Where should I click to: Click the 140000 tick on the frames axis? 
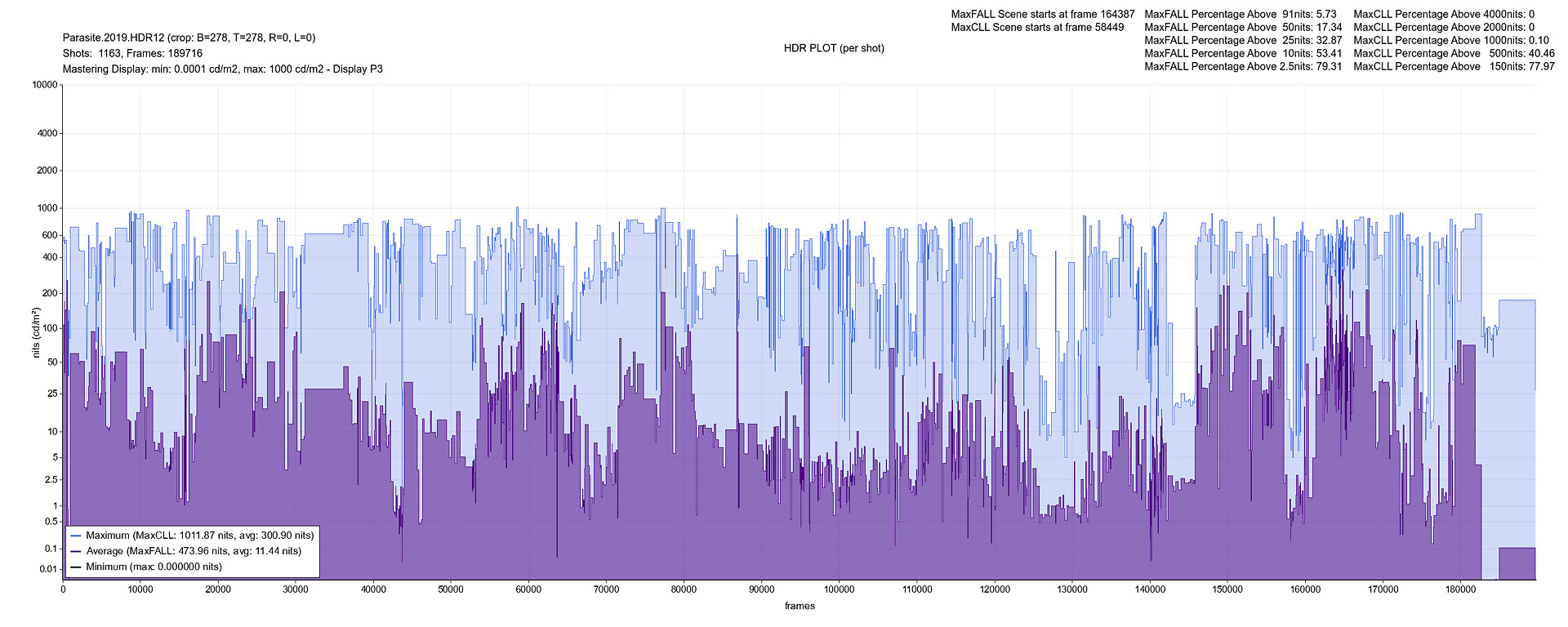(1150, 589)
